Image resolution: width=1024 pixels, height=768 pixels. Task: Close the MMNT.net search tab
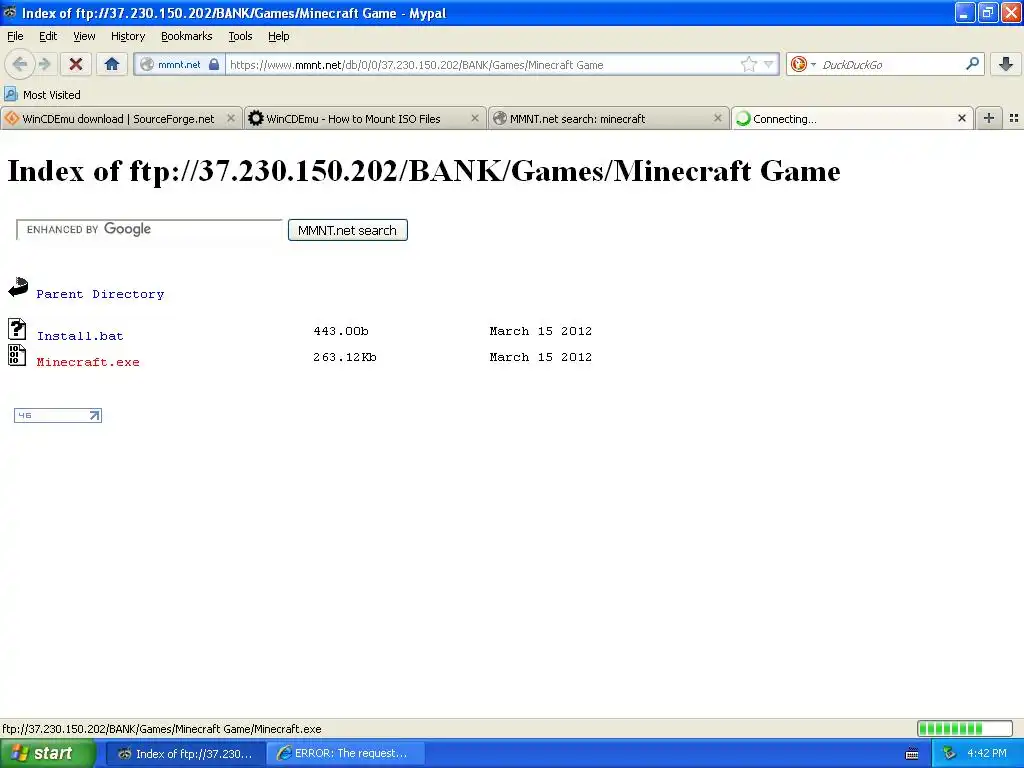[x=718, y=118]
